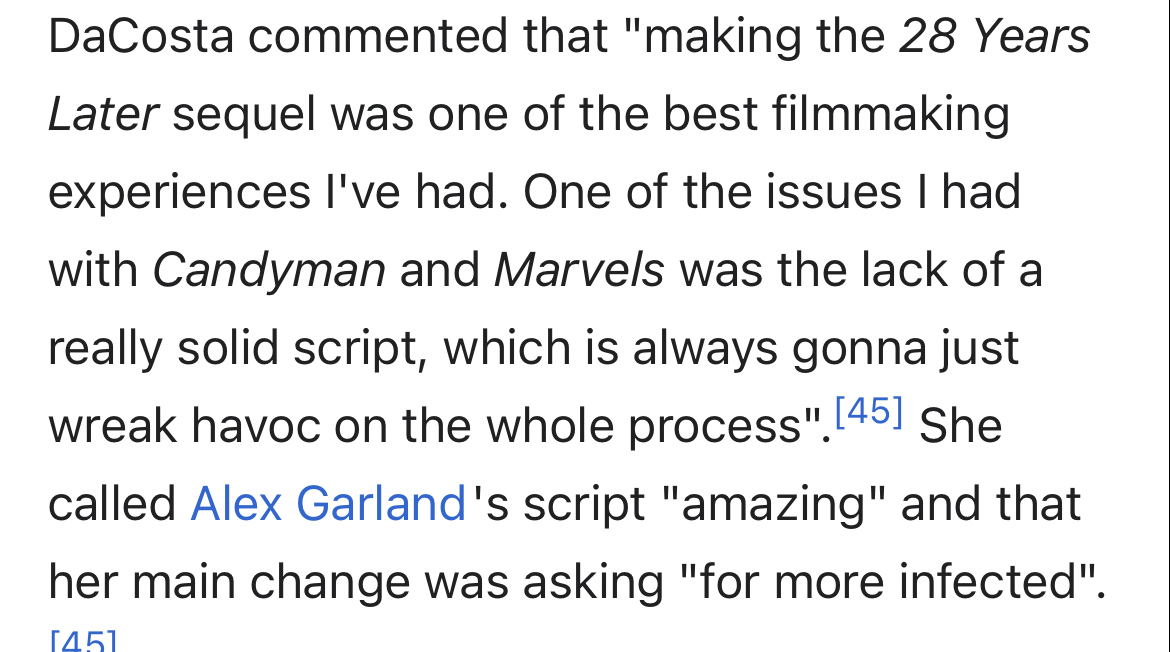
Task: Click the word sequel
Action: pos(244,115)
